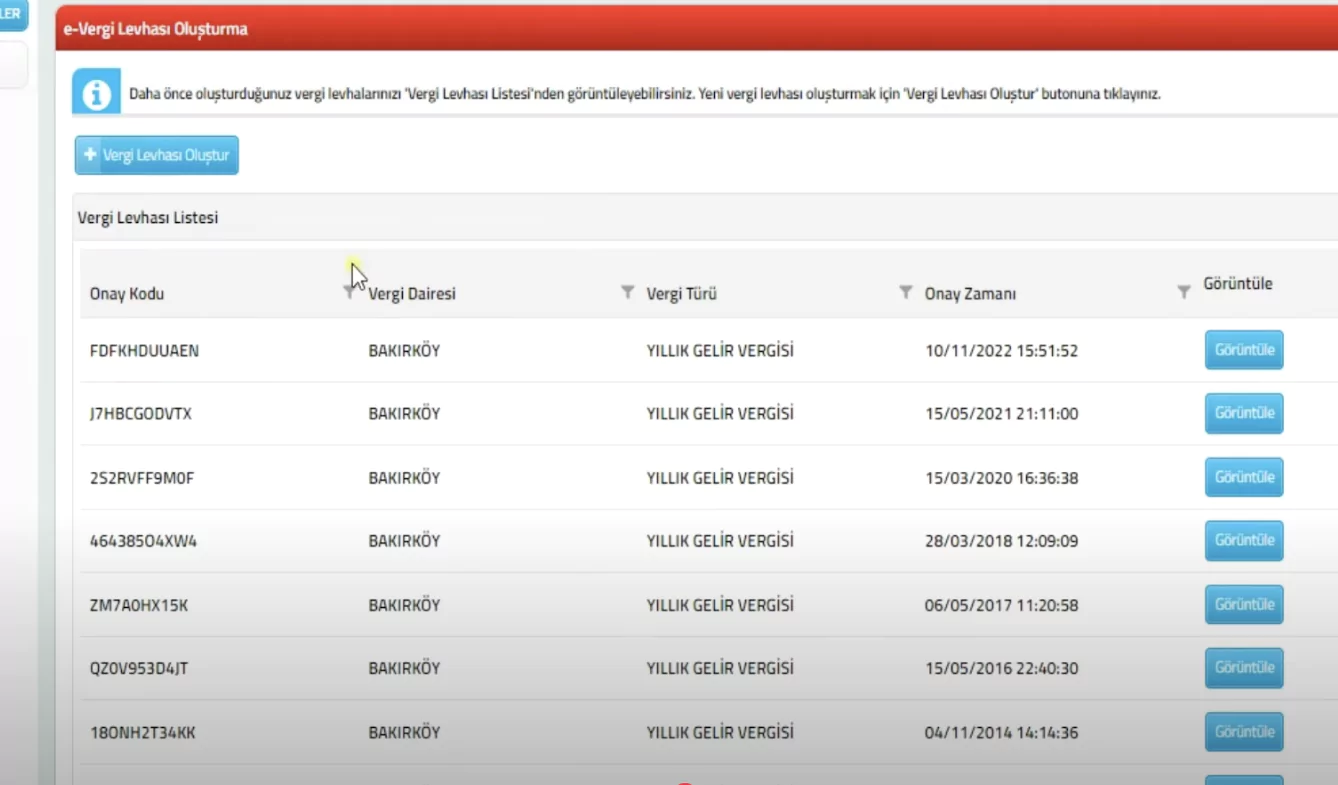View the 04/11/2014 tax plate entry
1338x785 pixels.
(1243, 732)
